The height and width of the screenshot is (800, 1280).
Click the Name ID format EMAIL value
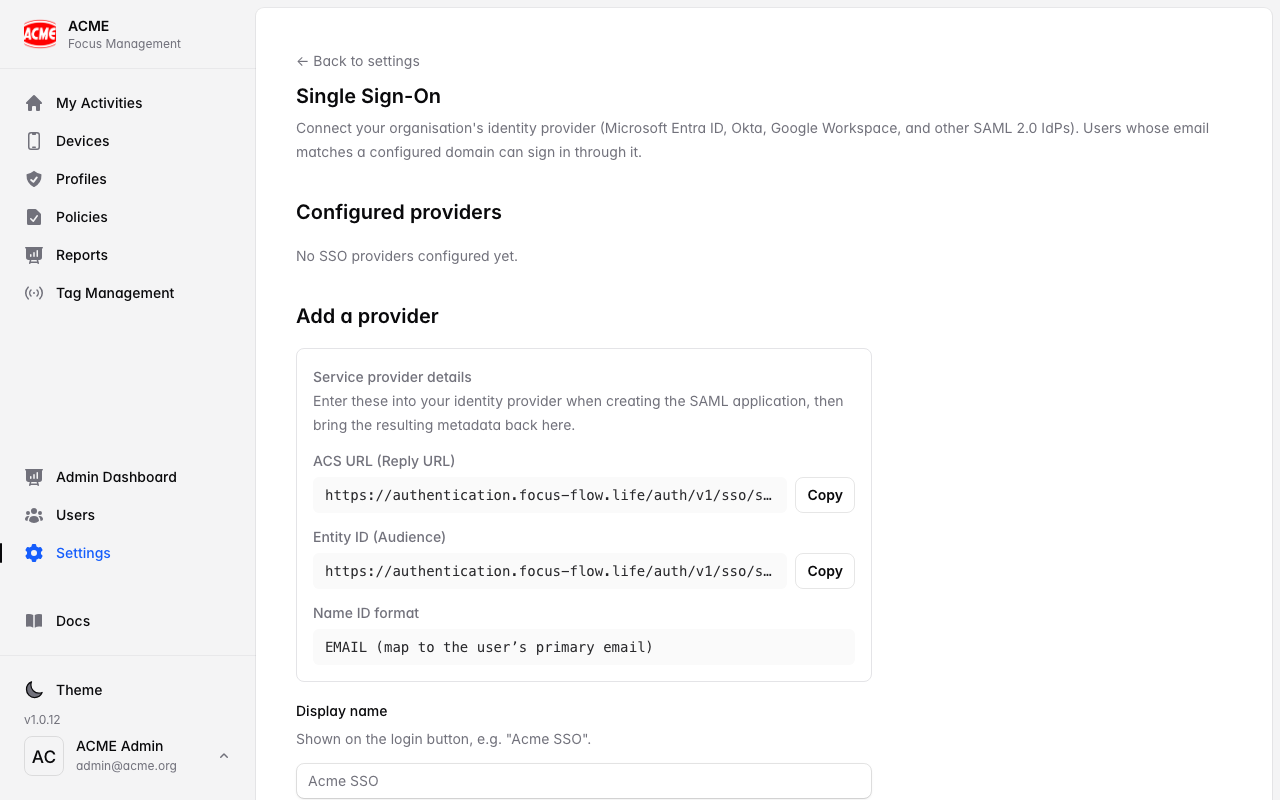point(584,647)
